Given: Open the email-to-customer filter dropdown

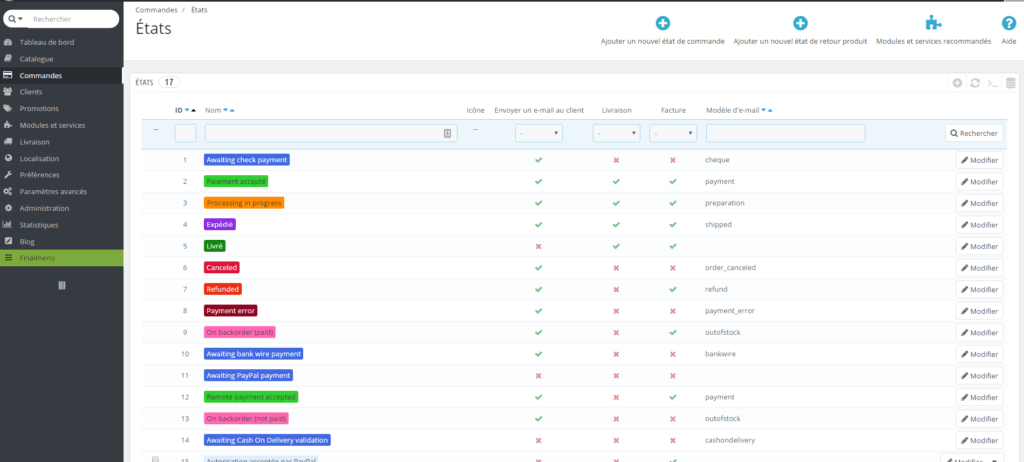Looking at the screenshot, I should point(538,133).
